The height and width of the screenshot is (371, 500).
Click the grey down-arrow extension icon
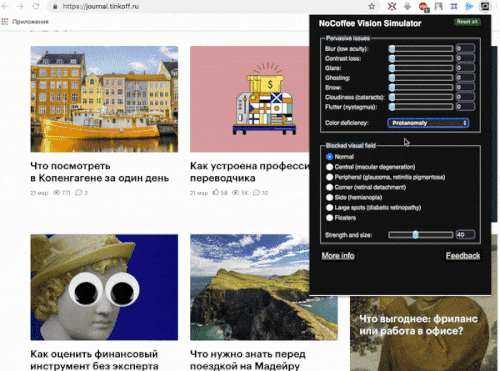(407, 6)
